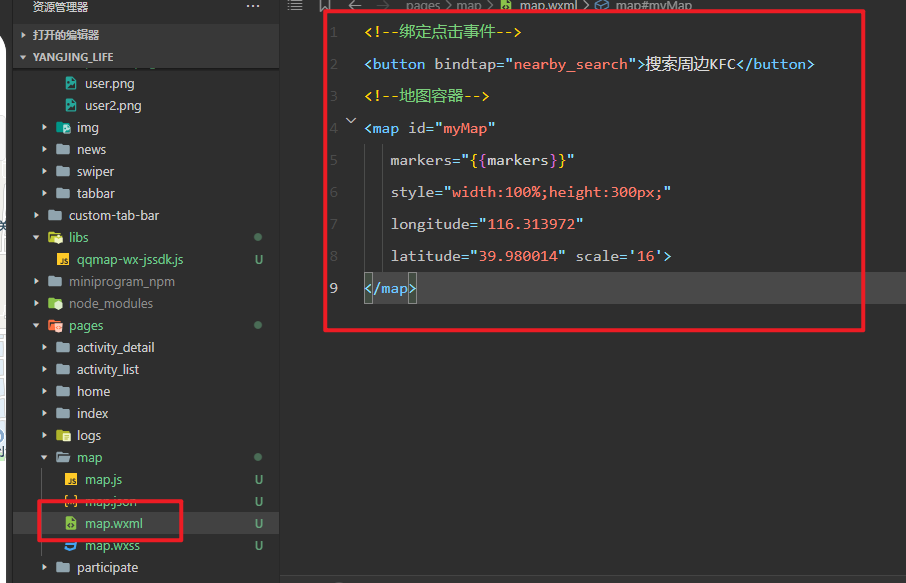Click the open map folder icon
This screenshot has width=906, height=583.
point(63,457)
